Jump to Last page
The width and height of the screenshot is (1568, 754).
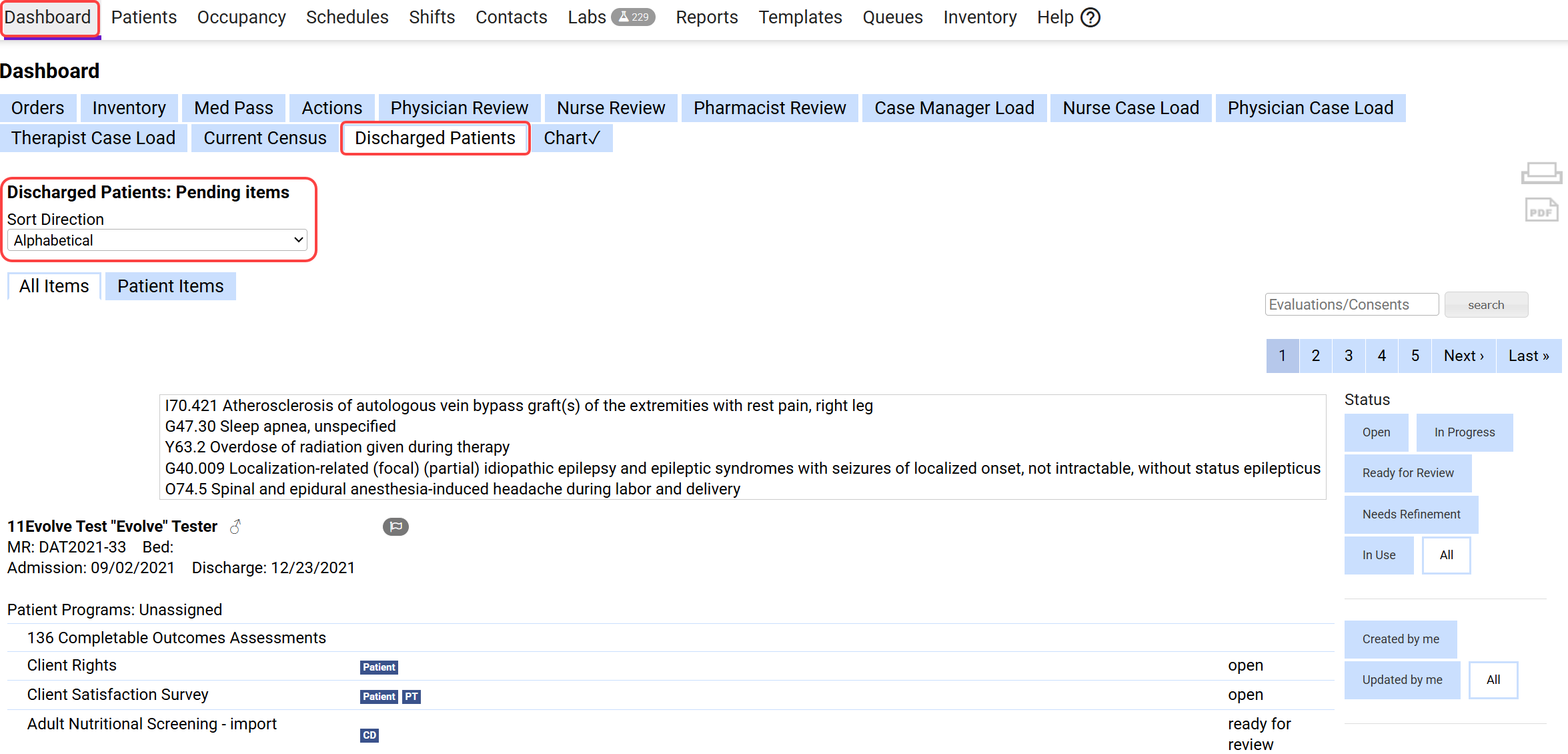[1528, 356]
